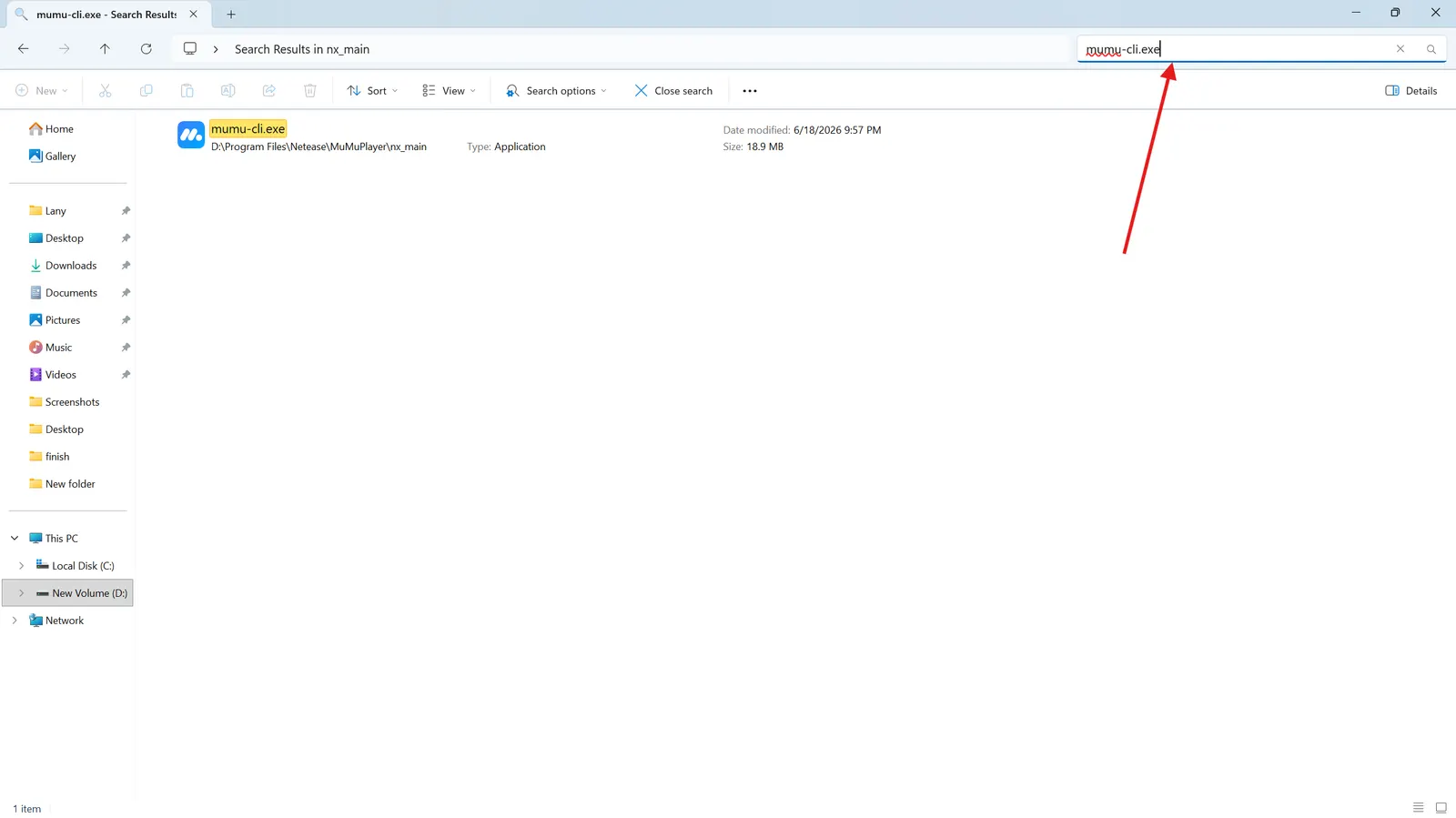Click the Share icon in toolbar
Screen dimensions: 1456x818
tap(269, 91)
